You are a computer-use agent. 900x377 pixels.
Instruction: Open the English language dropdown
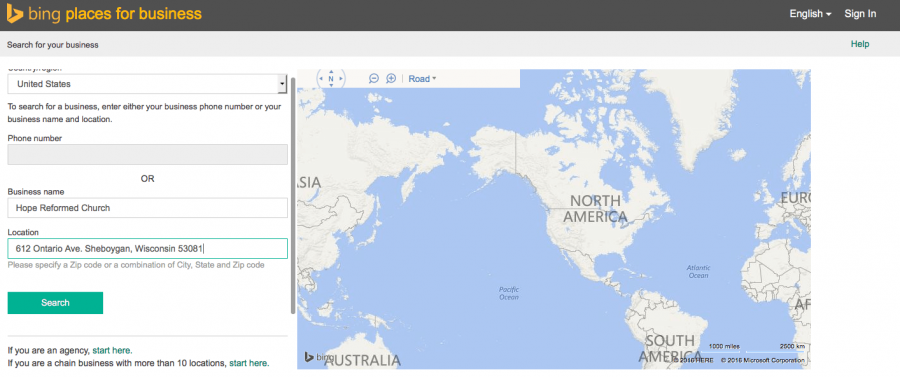(810, 14)
